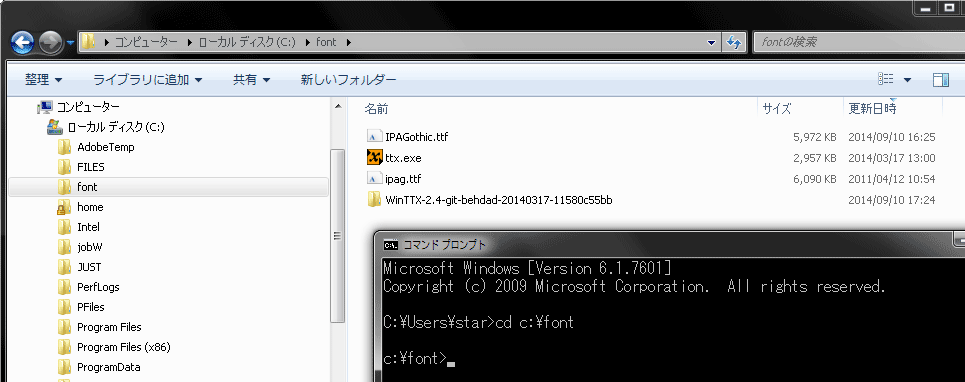Click the 新しいフォルダー button
Screen dimensions: 965x382
(348, 79)
